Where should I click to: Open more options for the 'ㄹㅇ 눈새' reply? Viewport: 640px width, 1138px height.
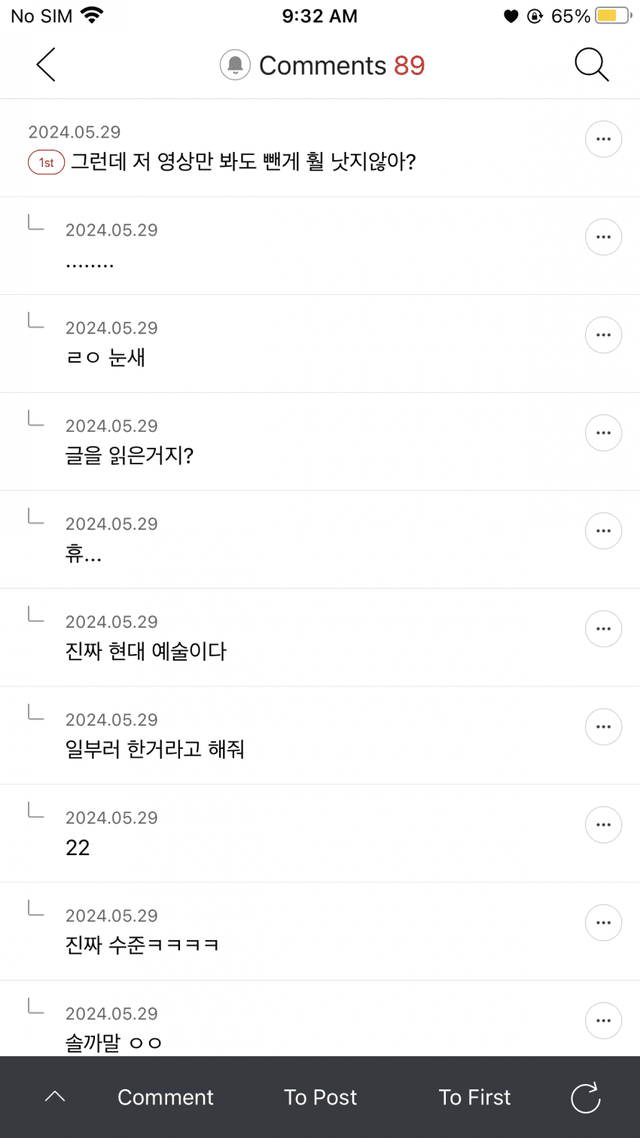[602, 335]
